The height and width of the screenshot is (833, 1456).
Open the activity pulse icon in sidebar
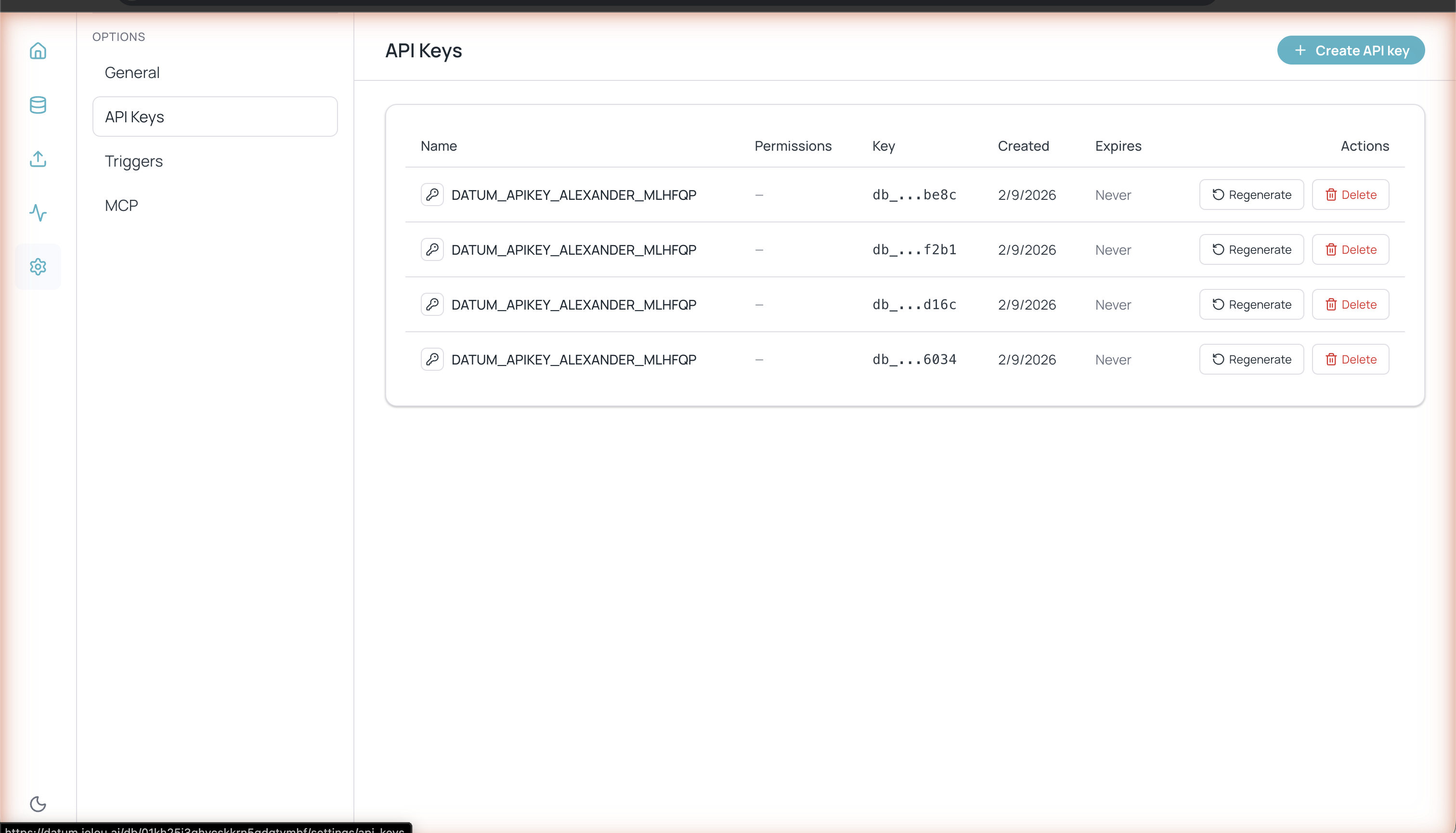click(x=38, y=213)
